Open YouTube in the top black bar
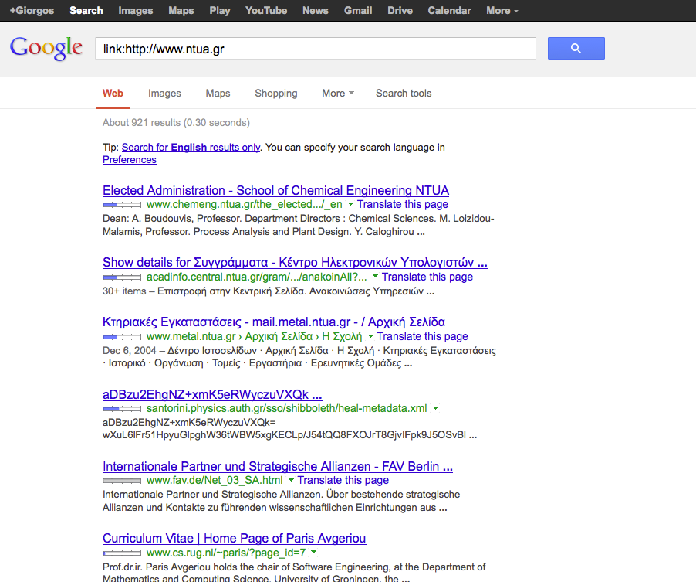 coord(266,11)
